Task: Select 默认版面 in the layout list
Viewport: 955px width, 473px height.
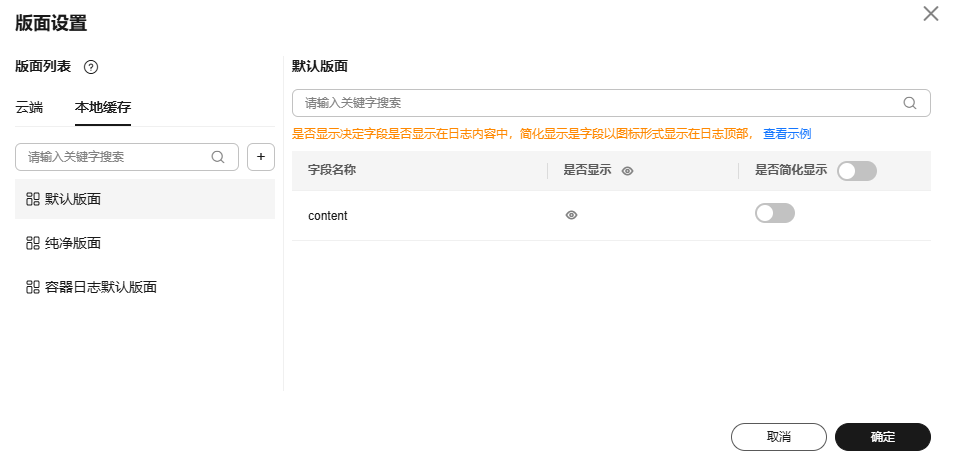Action: (x=145, y=199)
